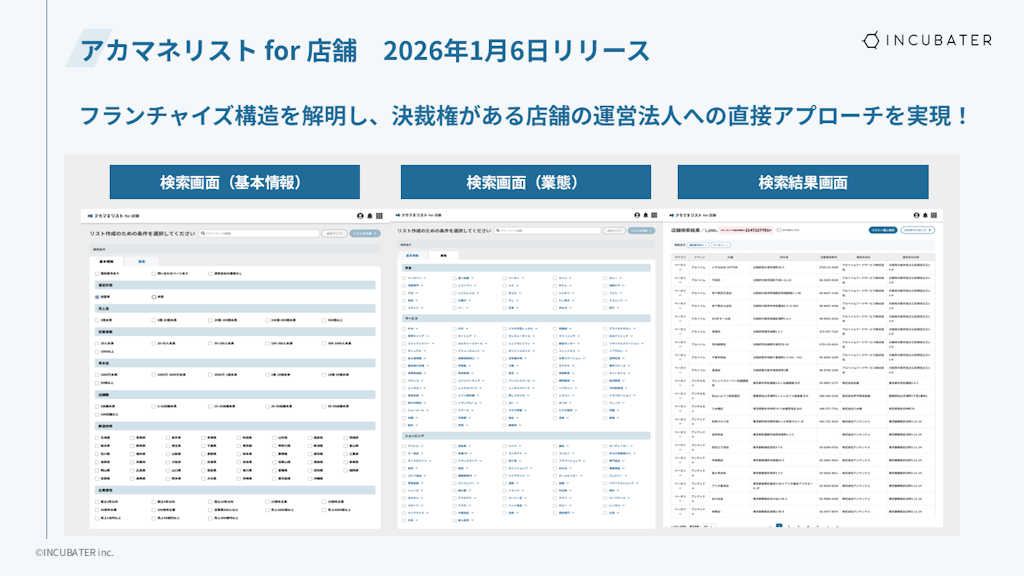Screen dimensions: 1024x576
Task: Click the grid menu icon on the 業態 screen
Action: pos(653,215)
